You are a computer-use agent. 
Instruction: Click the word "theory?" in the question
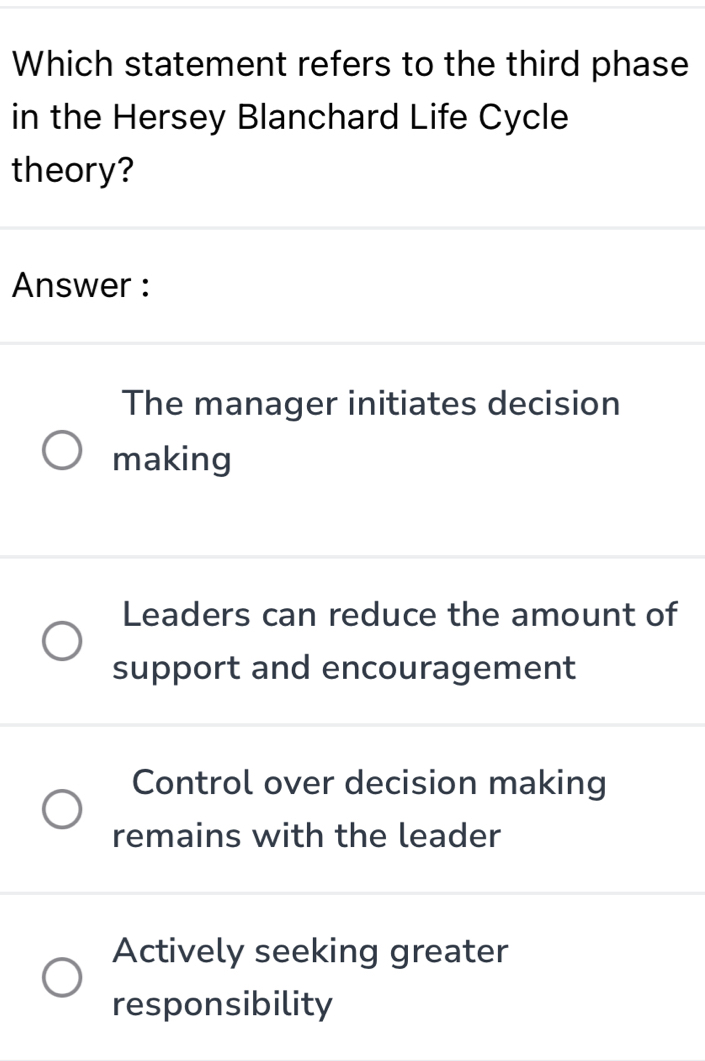(x=74, y=171)
